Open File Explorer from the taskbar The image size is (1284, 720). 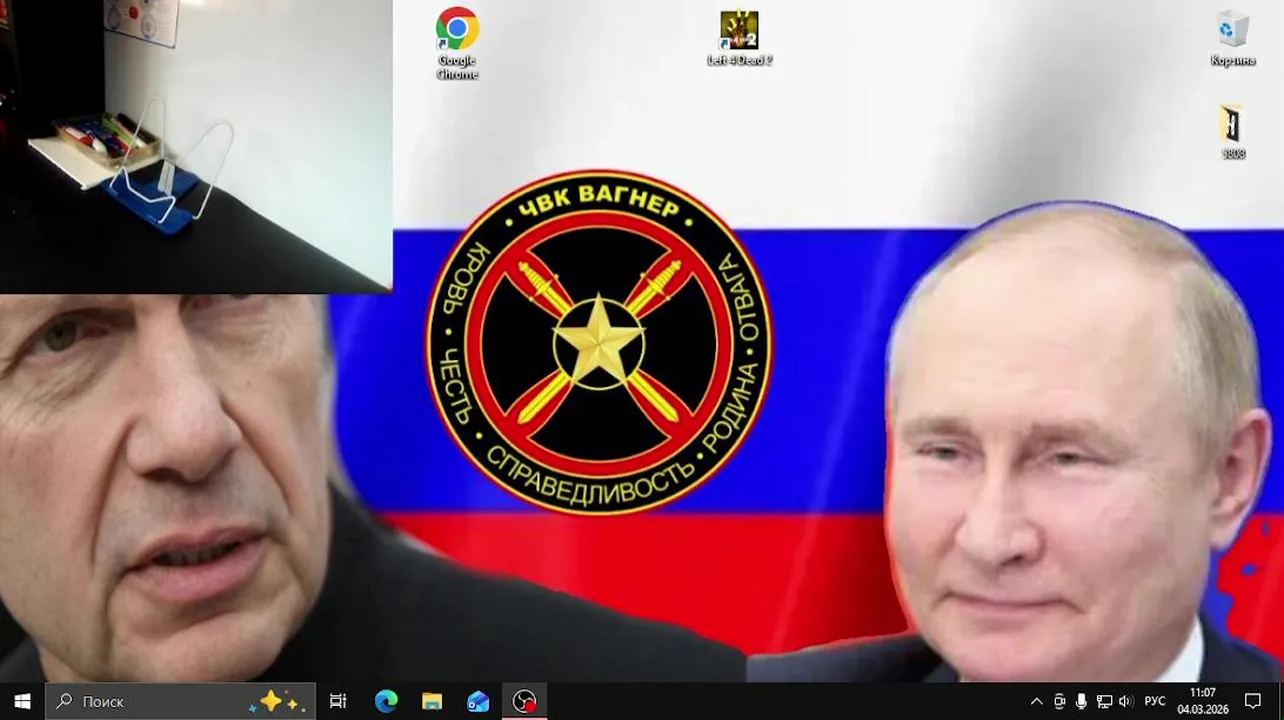[432, 701]
